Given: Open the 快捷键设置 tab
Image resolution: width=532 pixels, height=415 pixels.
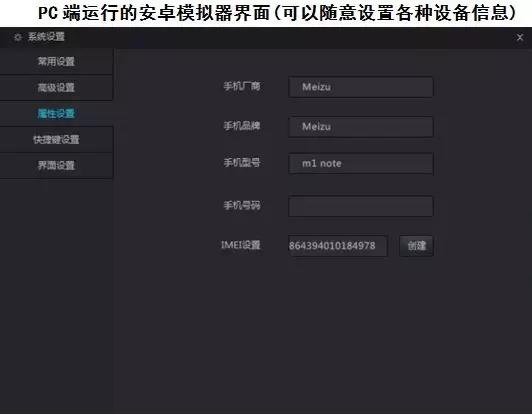Looking at the screenshot, I should (x=56, y=139).
